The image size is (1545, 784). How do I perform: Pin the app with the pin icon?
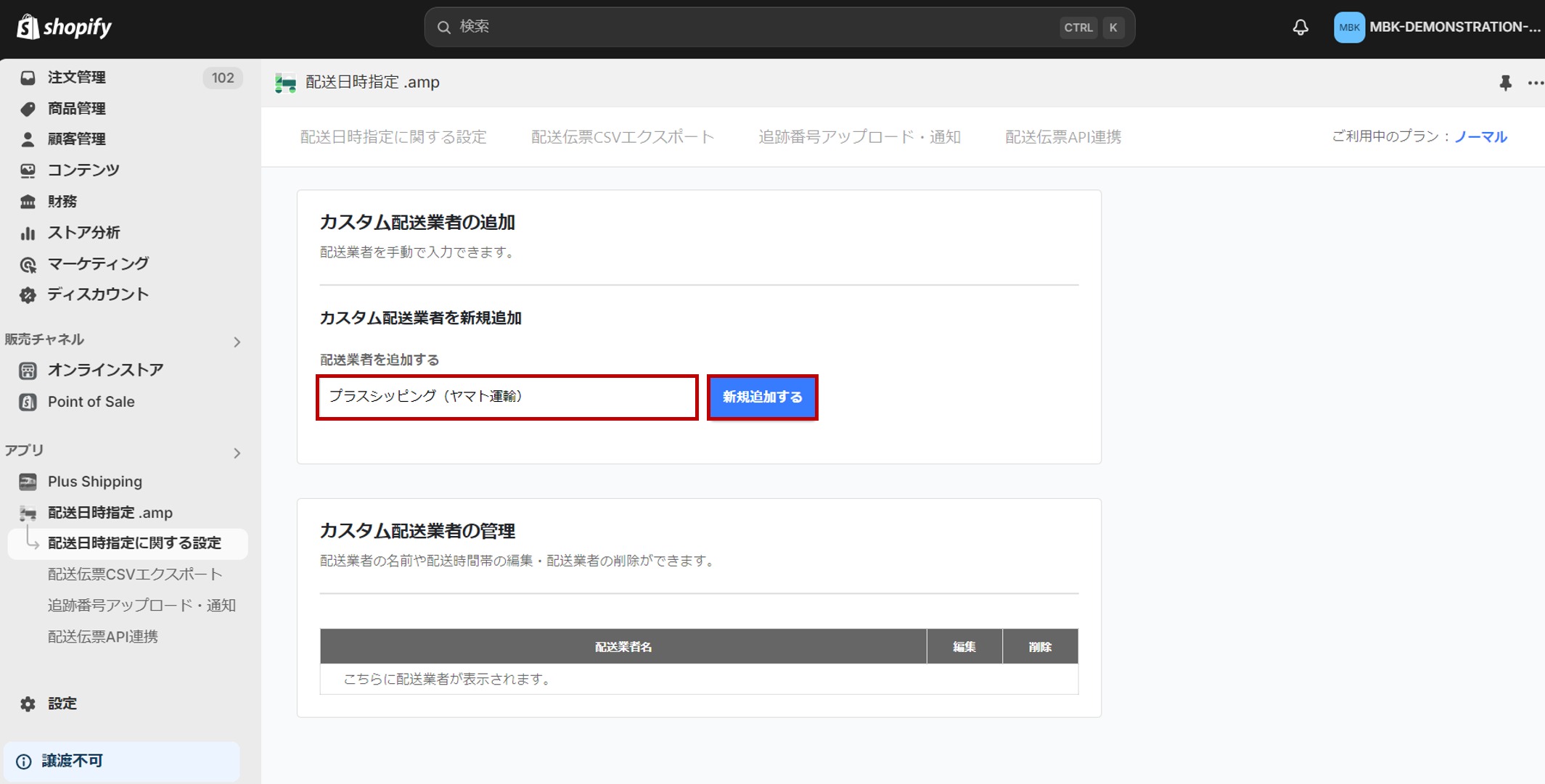(1505, 83)
